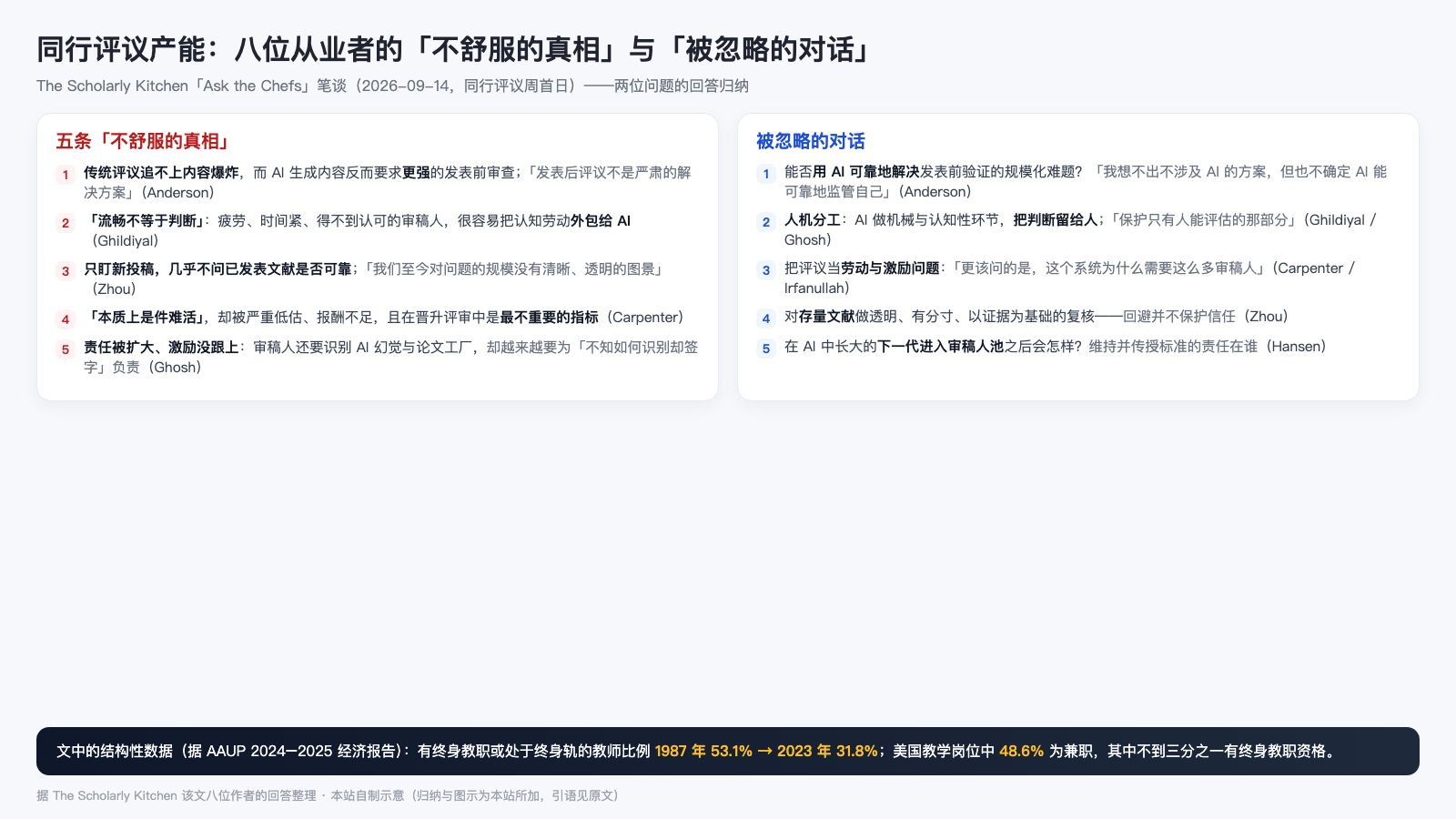This screenshot has height=819, width=1456.
Task: Click the bold text 最不重要的指标
Action: [x=550, y=317]
